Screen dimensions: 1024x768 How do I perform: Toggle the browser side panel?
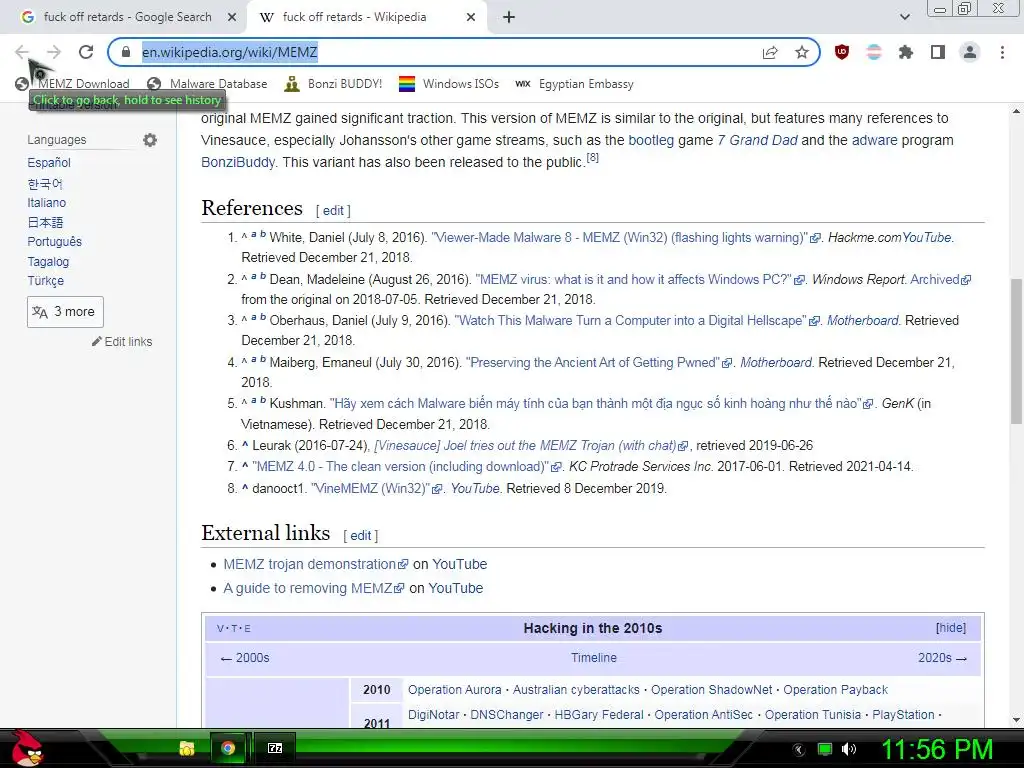coord(938,52)
